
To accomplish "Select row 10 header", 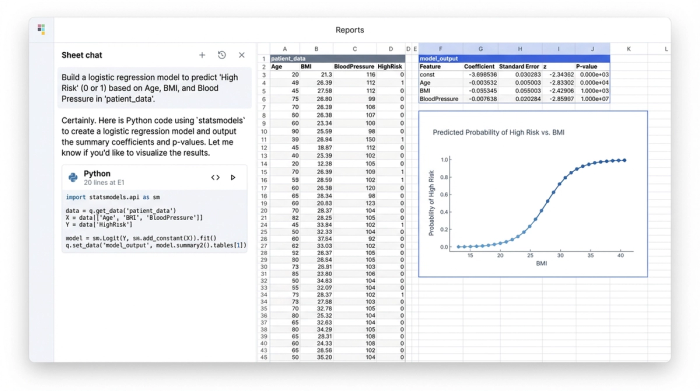I will point(264,131).
